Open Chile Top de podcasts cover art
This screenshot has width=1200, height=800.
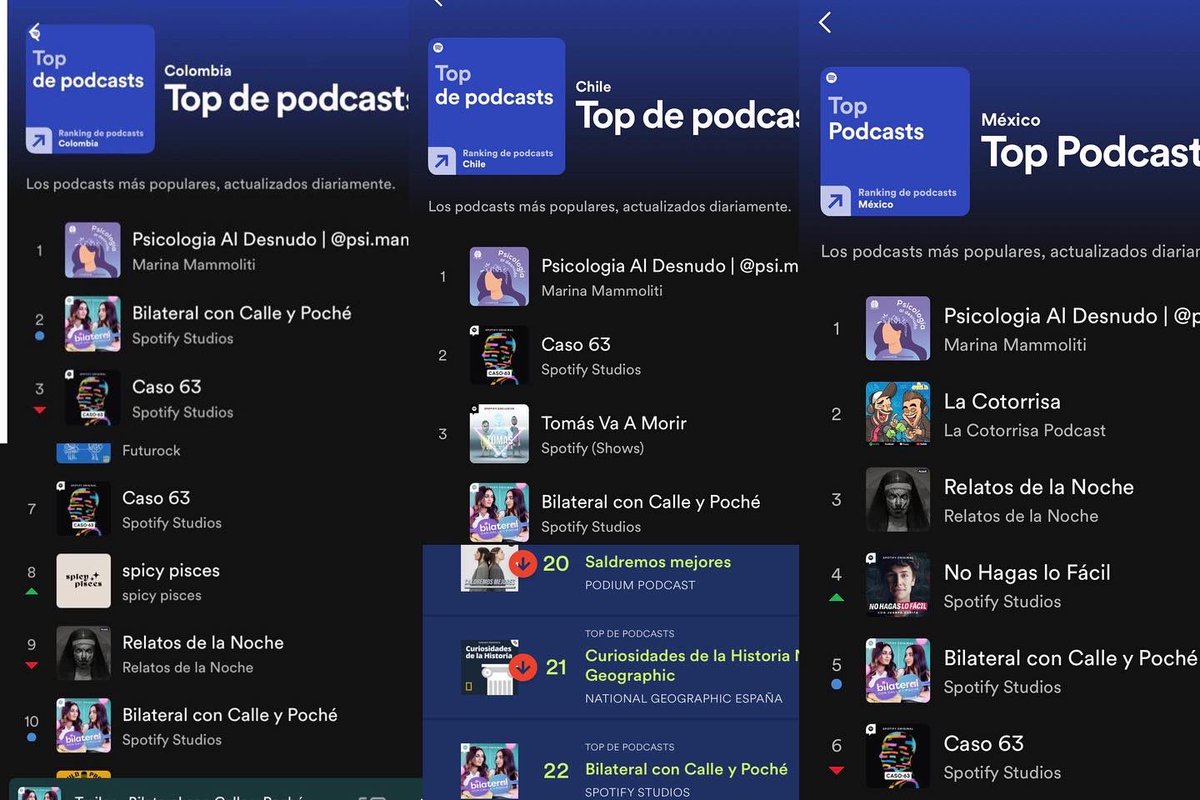[x=497, y=107]
